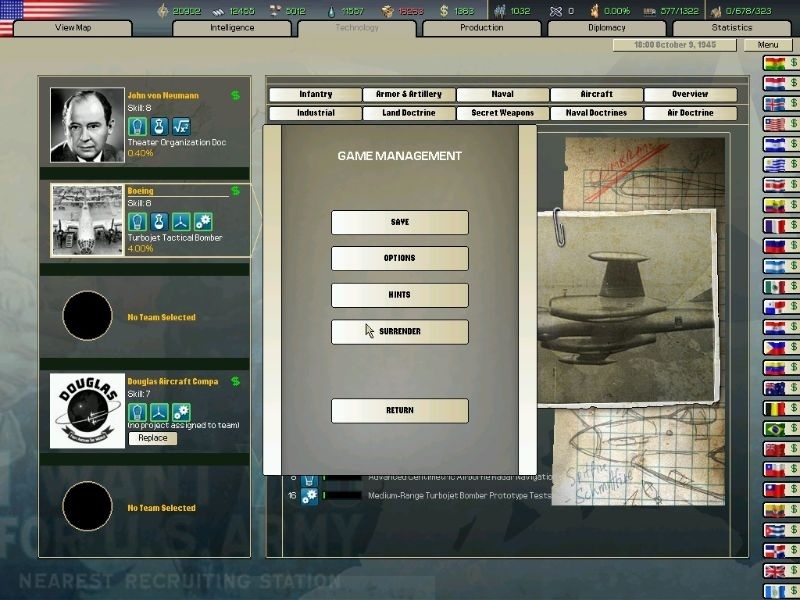Click the Menu button below Statistics

(x=767, y=45)
